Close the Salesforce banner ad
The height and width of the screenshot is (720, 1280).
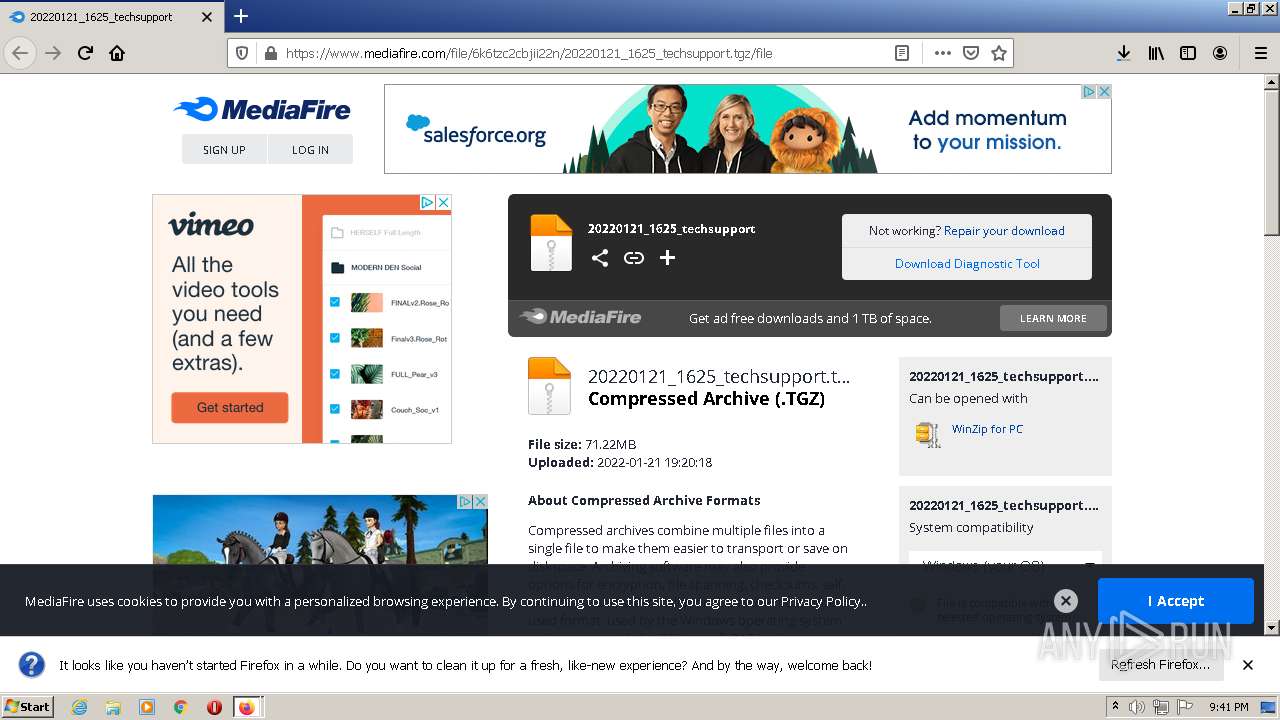tap(1104, 91)
